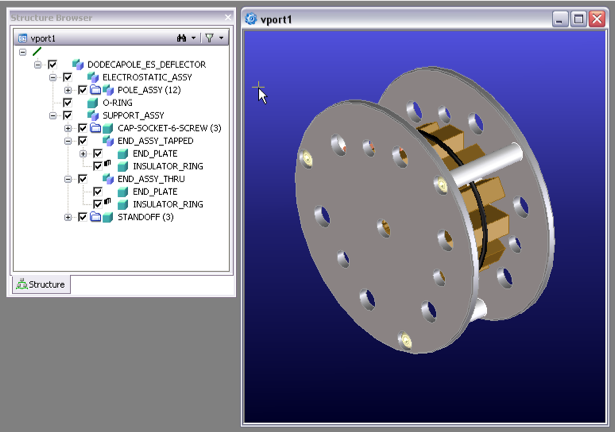The height and width of the screenshot is (432, 615).
Task: Select the SUPPORT_ASSY label
Action: coord(133,116)
